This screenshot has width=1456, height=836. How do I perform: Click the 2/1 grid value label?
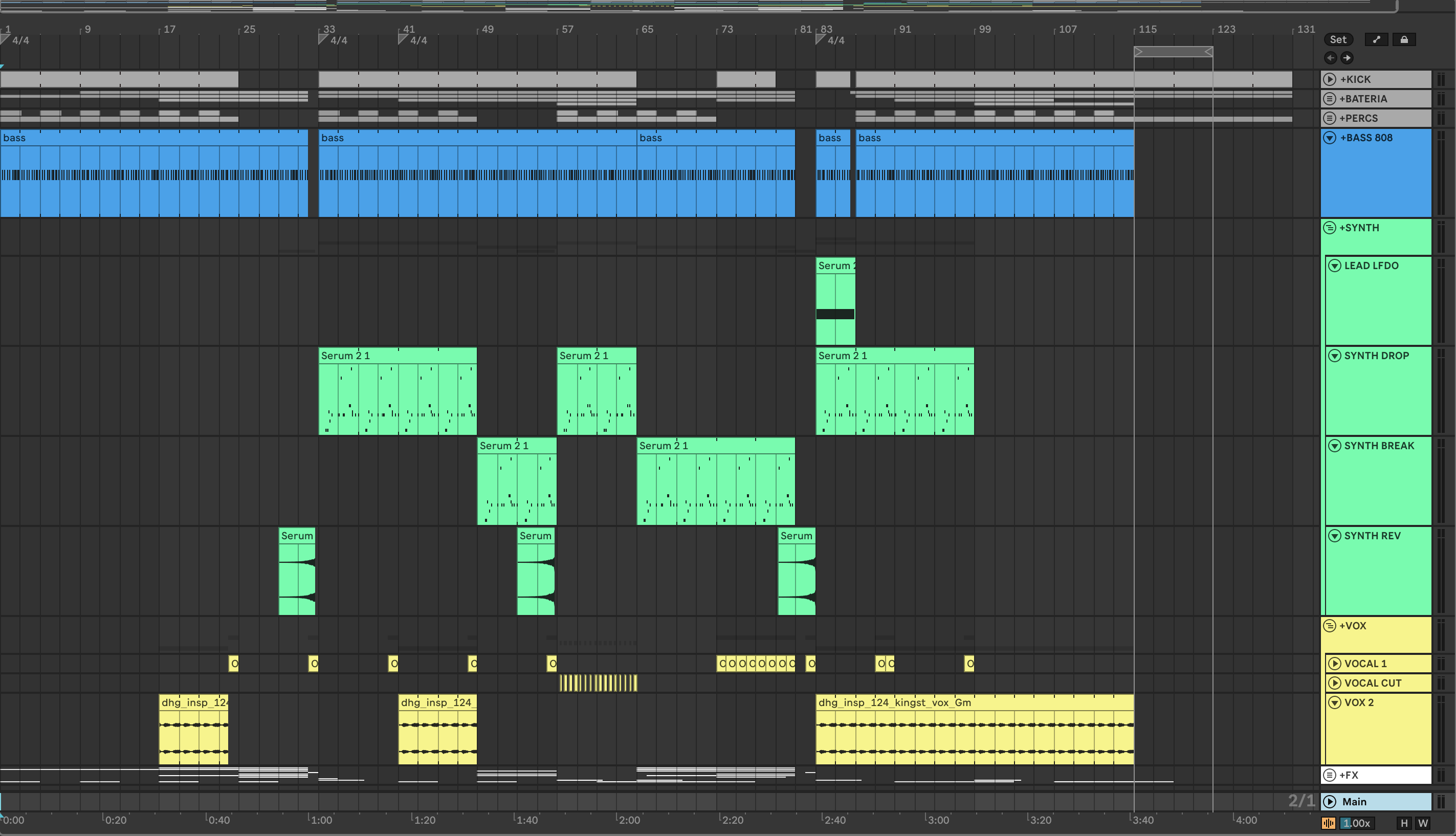[x=1301, y=801]
